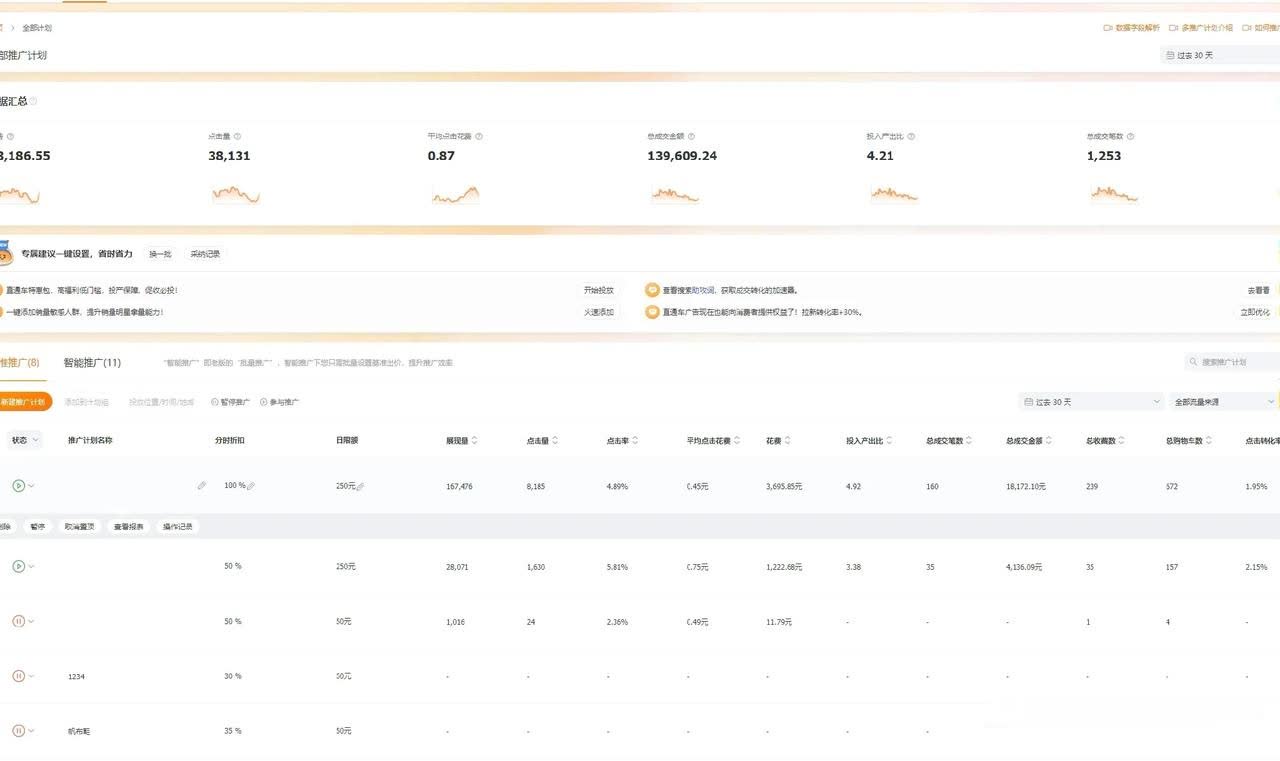Click the green running status icon in the 28,071 row
Viewport: 1280px width, 761px height.
(18, 566)
